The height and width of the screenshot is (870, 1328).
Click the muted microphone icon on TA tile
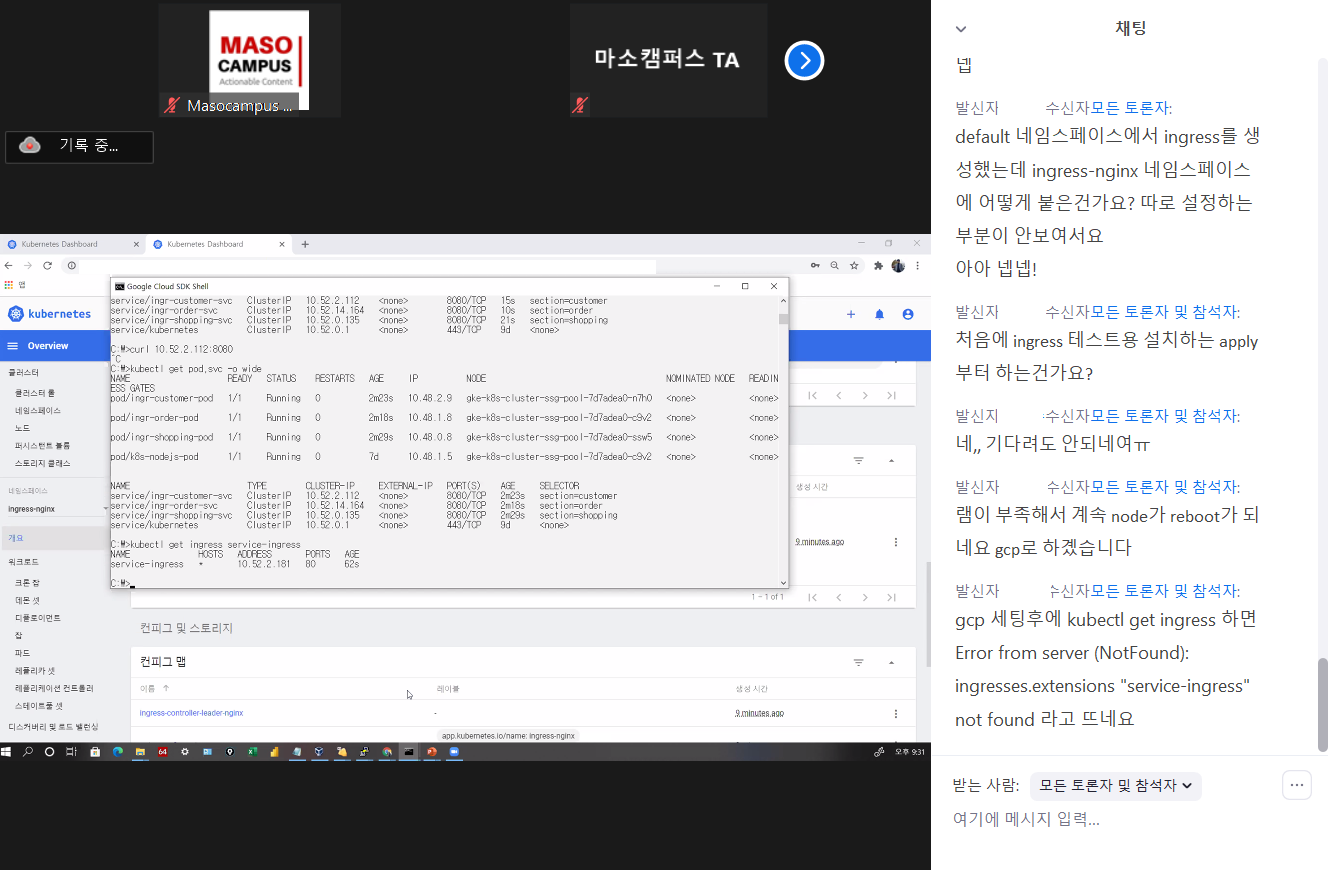578,104
